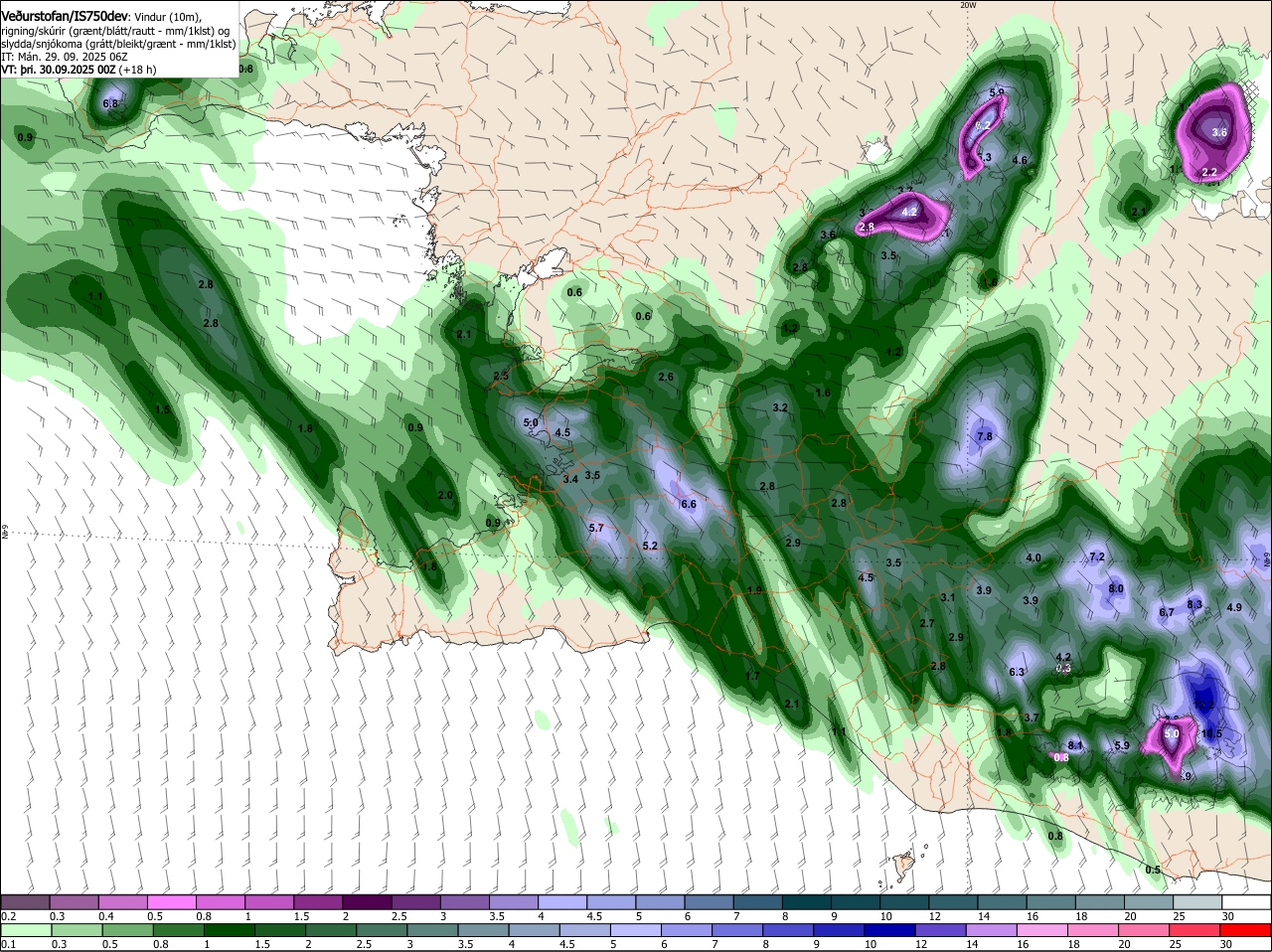The image size is (1272, 952).
Task: Pick the pink 20 rain legend swatch
Action: tap(1143, 928)
